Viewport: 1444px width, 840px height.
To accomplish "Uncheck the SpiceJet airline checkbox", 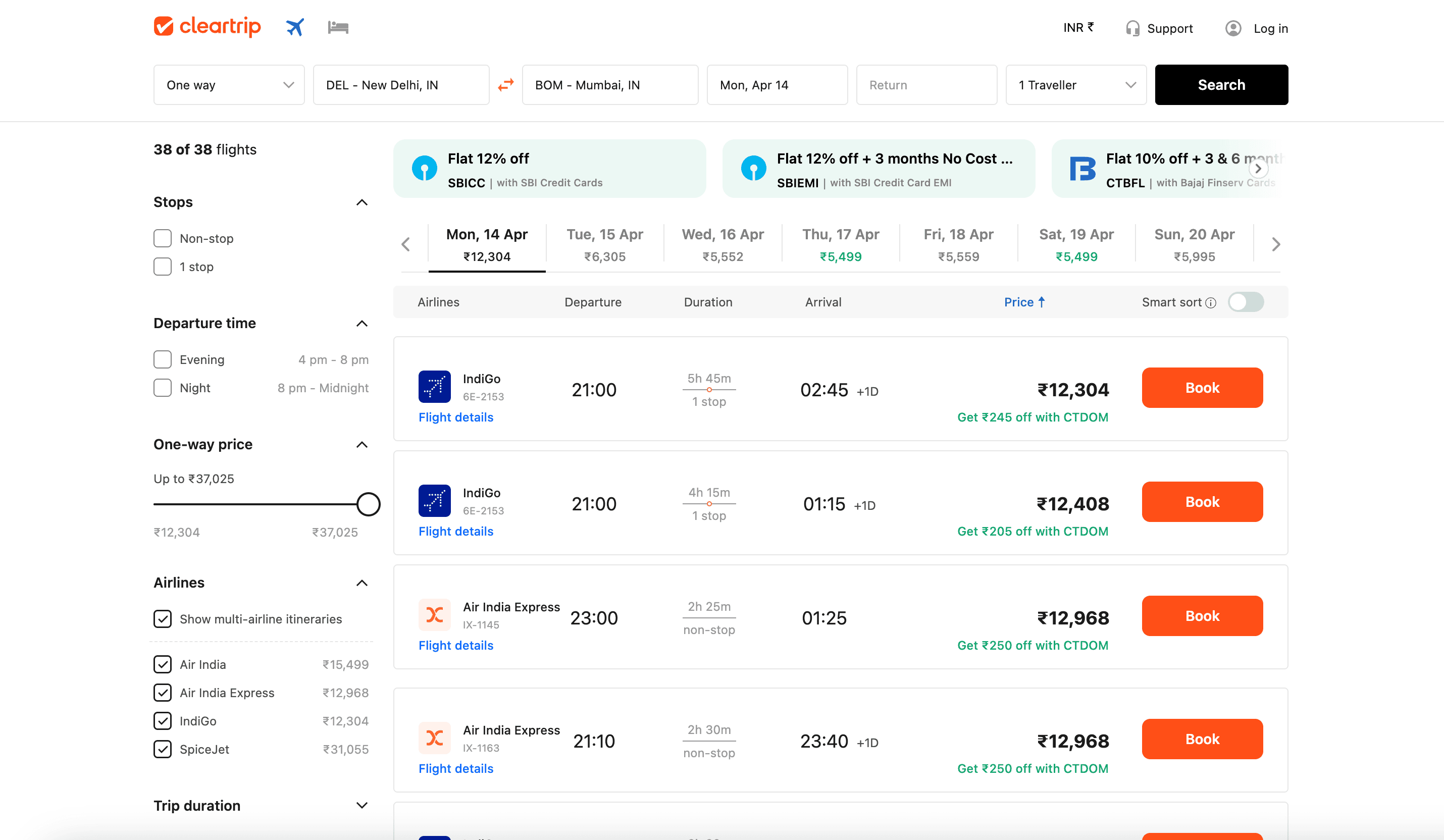I will tap(163, 749).
